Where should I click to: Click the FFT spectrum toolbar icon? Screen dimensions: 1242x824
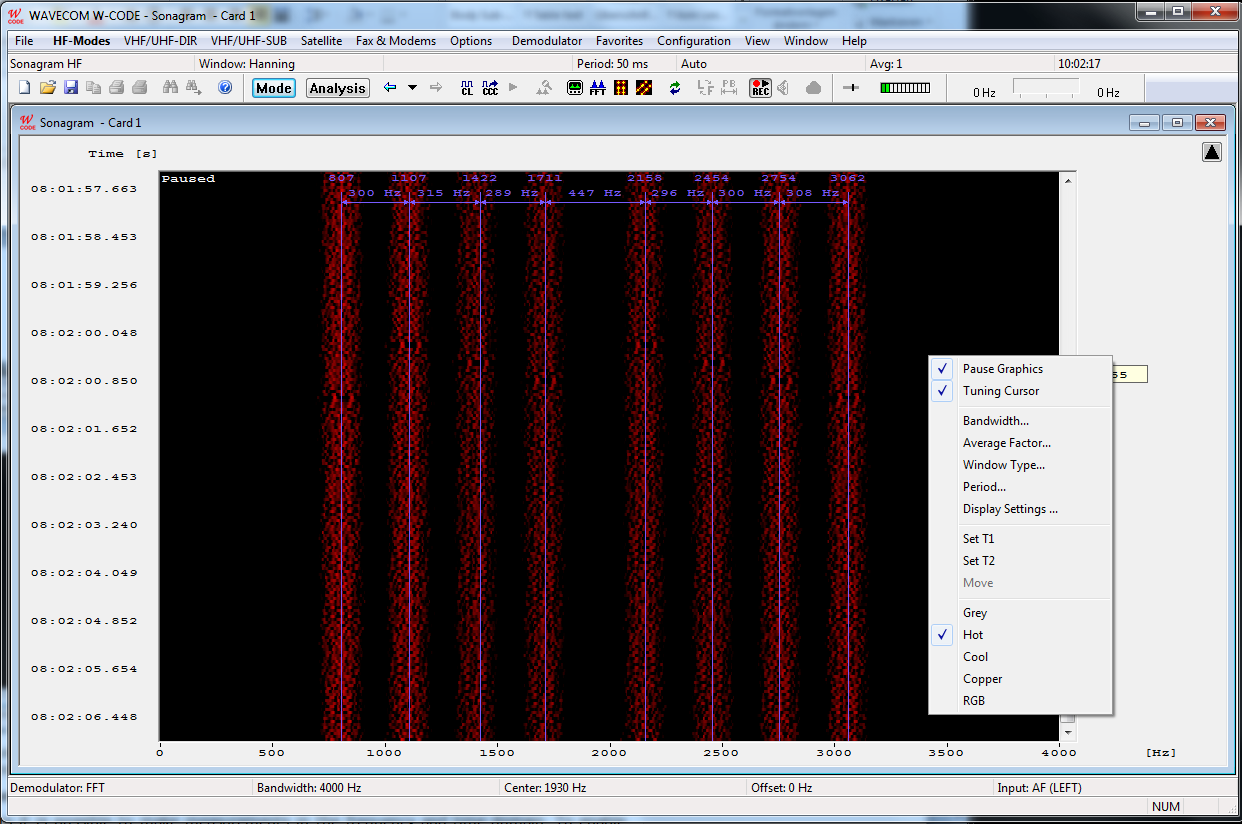[597, 88]
